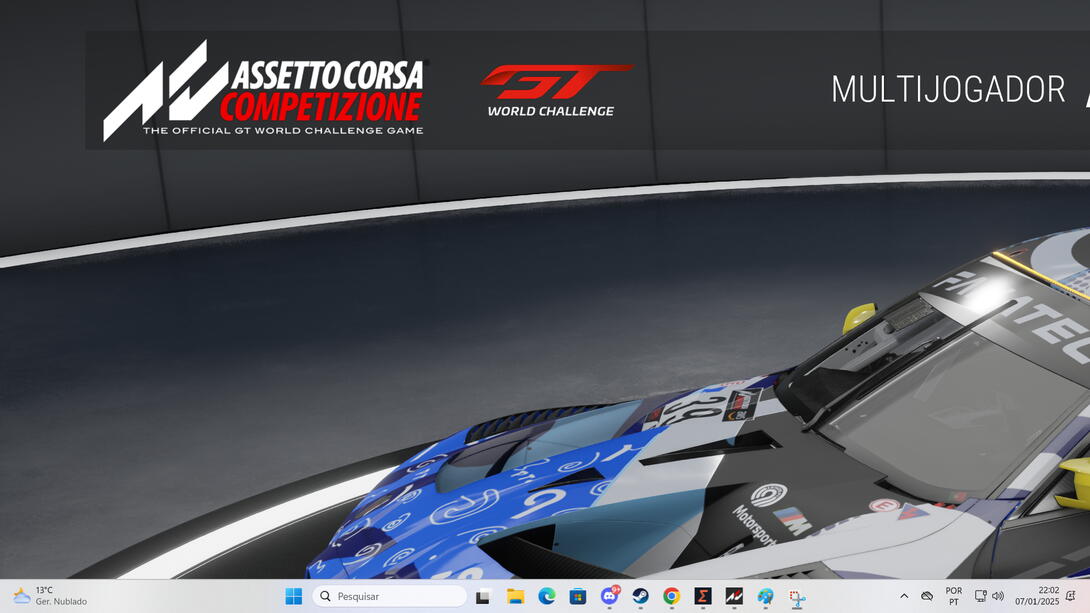The image size is (1090, 613).
Task: Open the weather widget showing 13°C
Action: click(x=50, y=596)
